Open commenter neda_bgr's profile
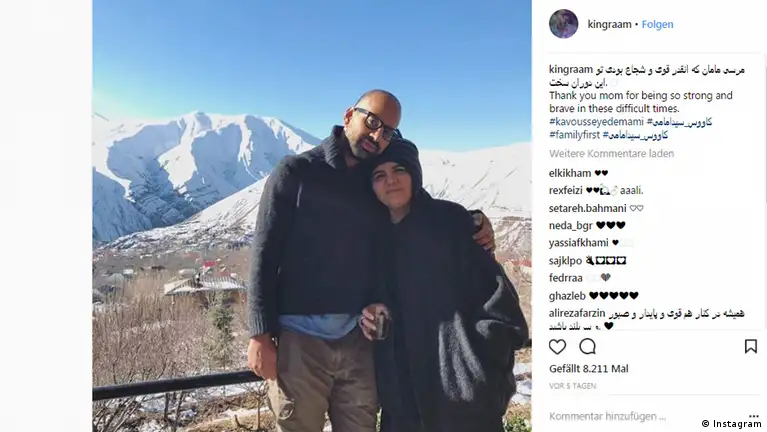767x432 pixels. tap(570, 226)
